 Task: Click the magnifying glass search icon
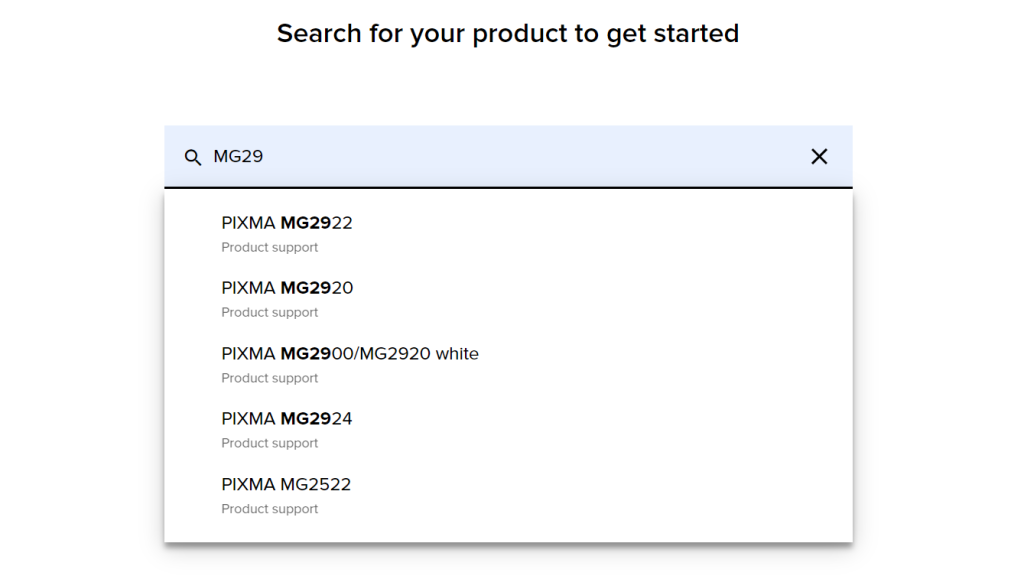(x=193, y=157)
